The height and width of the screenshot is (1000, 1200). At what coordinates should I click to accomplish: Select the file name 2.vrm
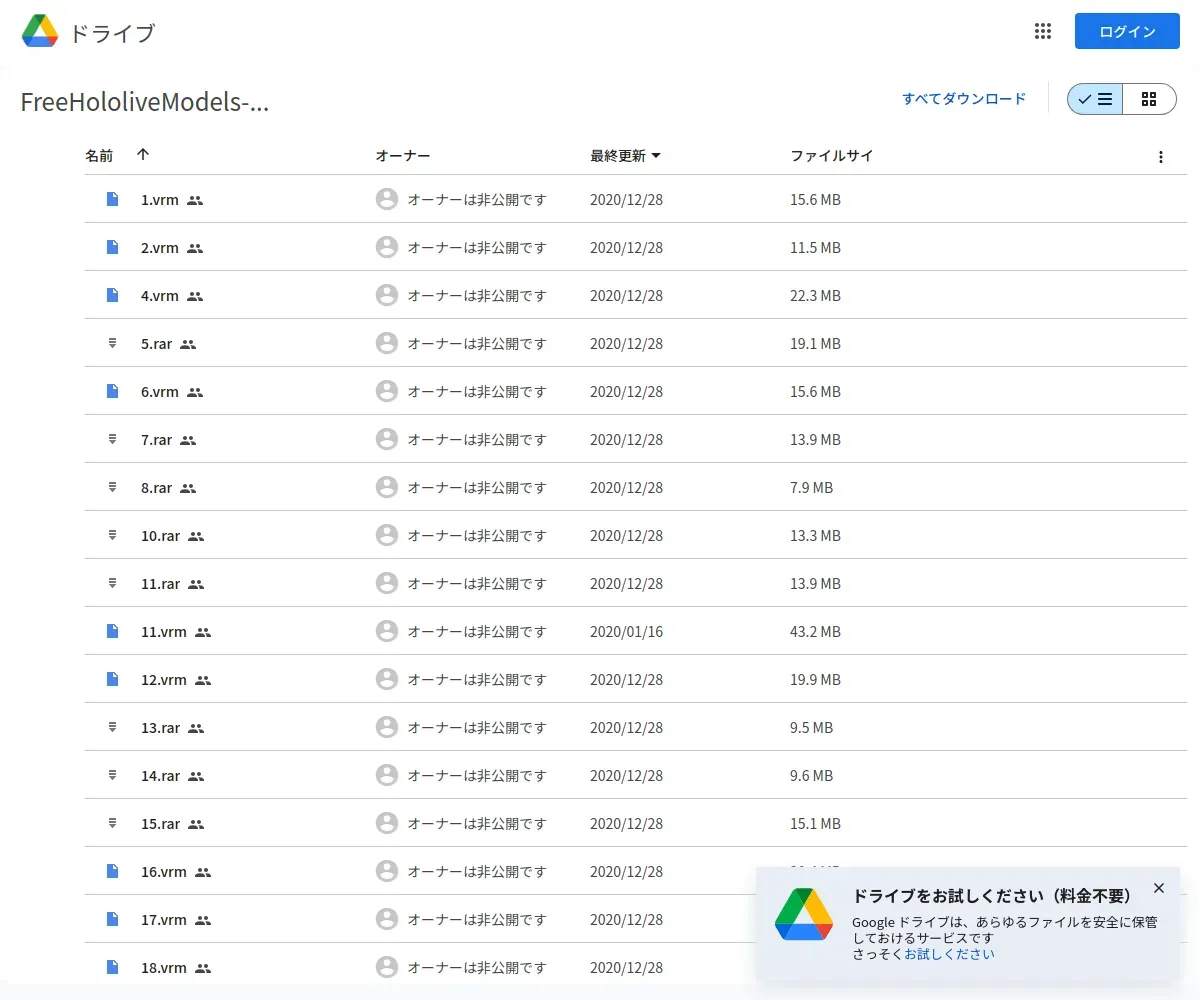[x=160, y=248]
